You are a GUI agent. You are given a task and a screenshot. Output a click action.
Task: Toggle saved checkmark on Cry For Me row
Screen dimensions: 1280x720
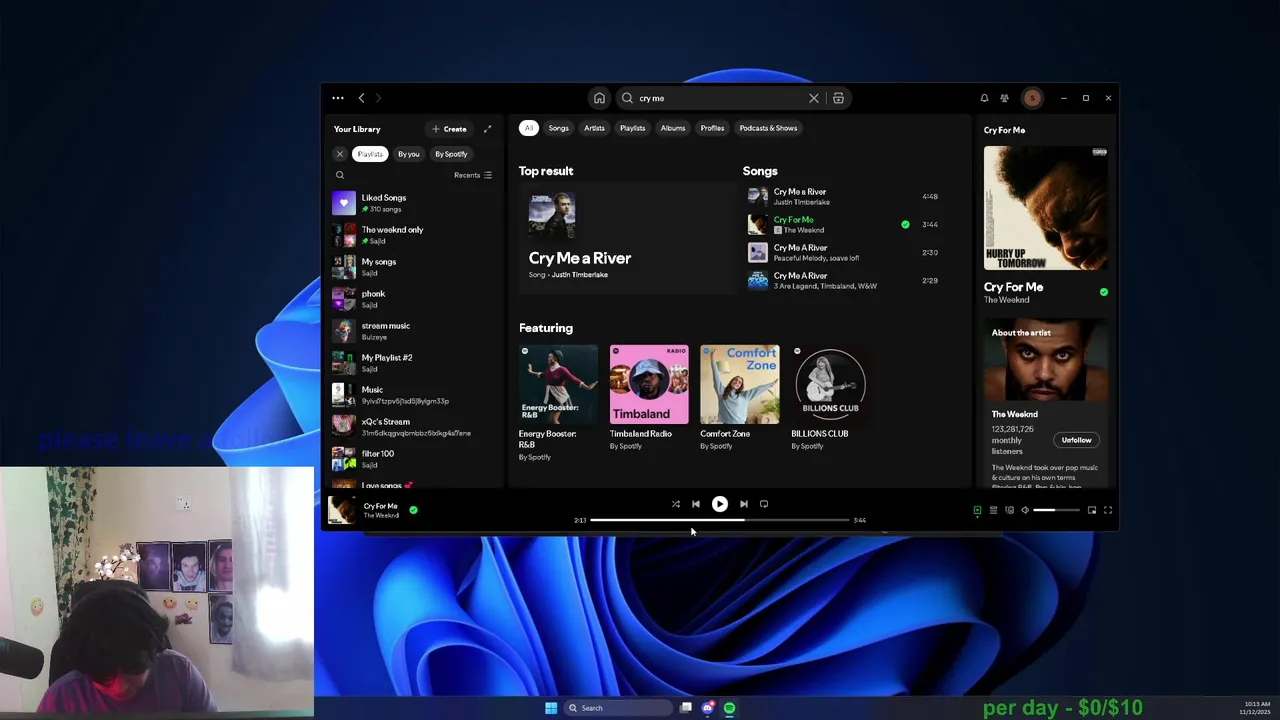click(x=905, y=225)
